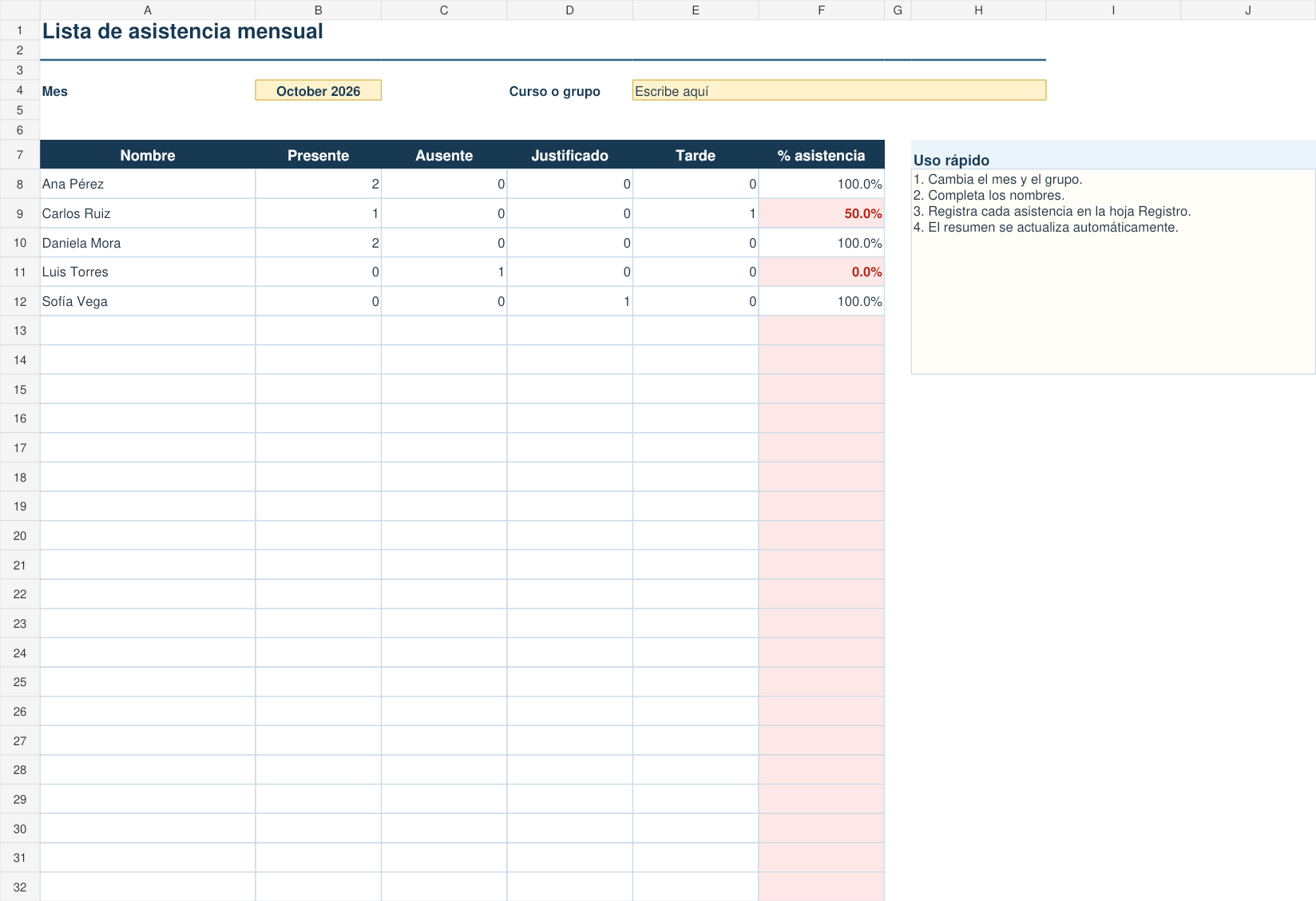Viewport: 1316px width, 901px height.
Task: Click the 'Uso rápido' heading
Action: (x=951, y=160)
